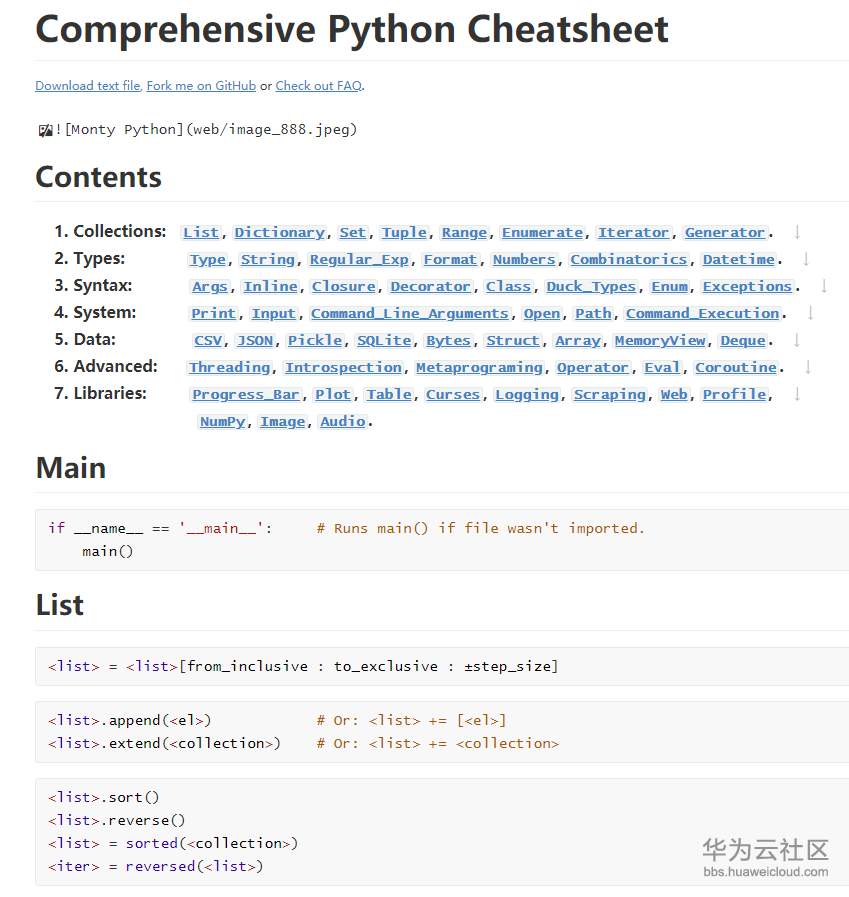This screenshot has width=849, height=897.
Task: Click the down arrow after the Advanced row
Action: point(808,367)
